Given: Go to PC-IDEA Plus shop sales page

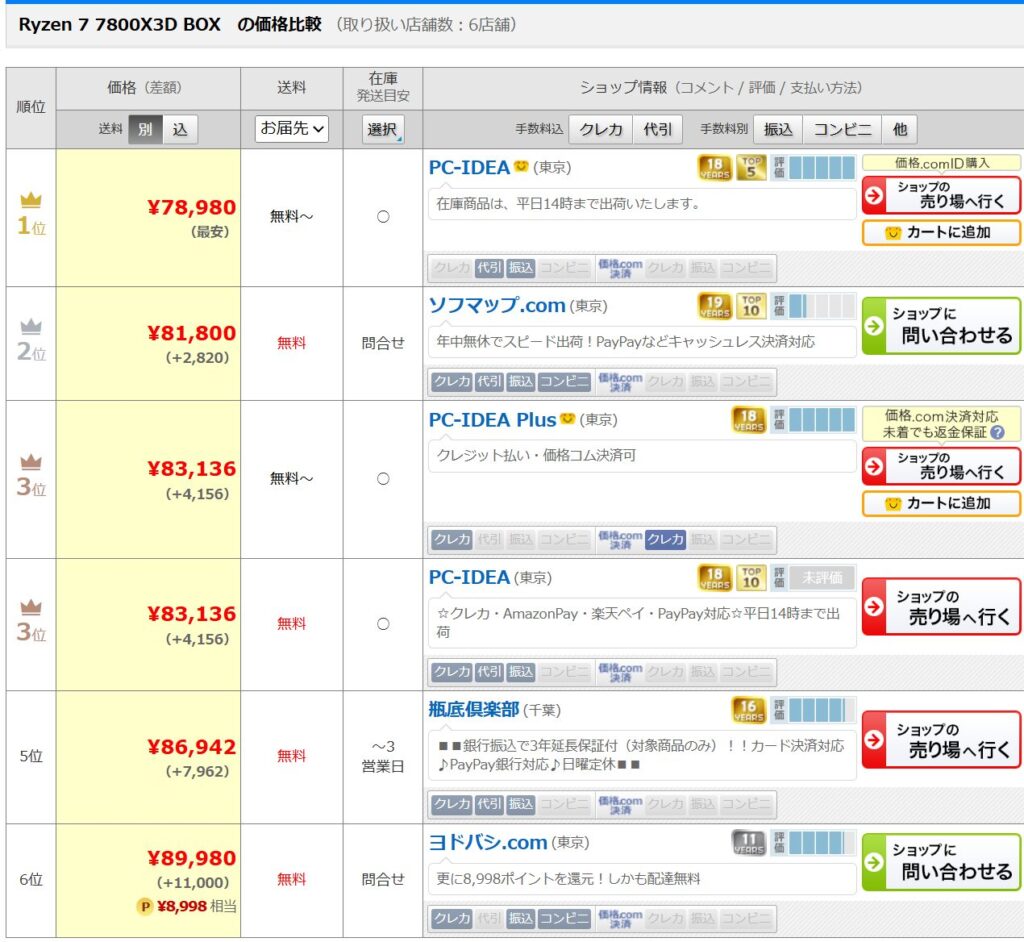Looking at the screenshot, I should [941, 466].
